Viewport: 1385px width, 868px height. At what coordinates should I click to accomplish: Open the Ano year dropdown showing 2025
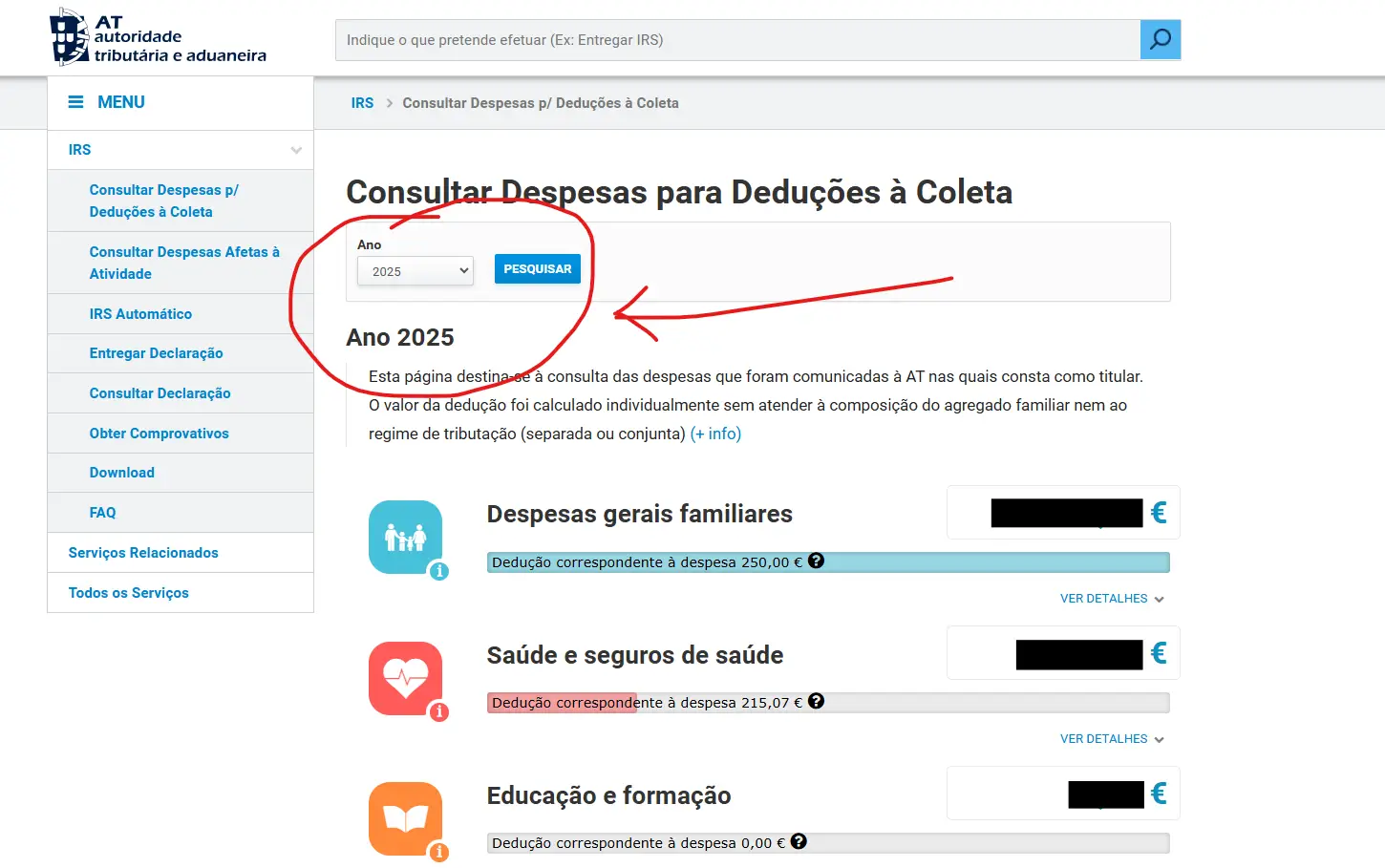pyautogui.click(x=415, y=270)
